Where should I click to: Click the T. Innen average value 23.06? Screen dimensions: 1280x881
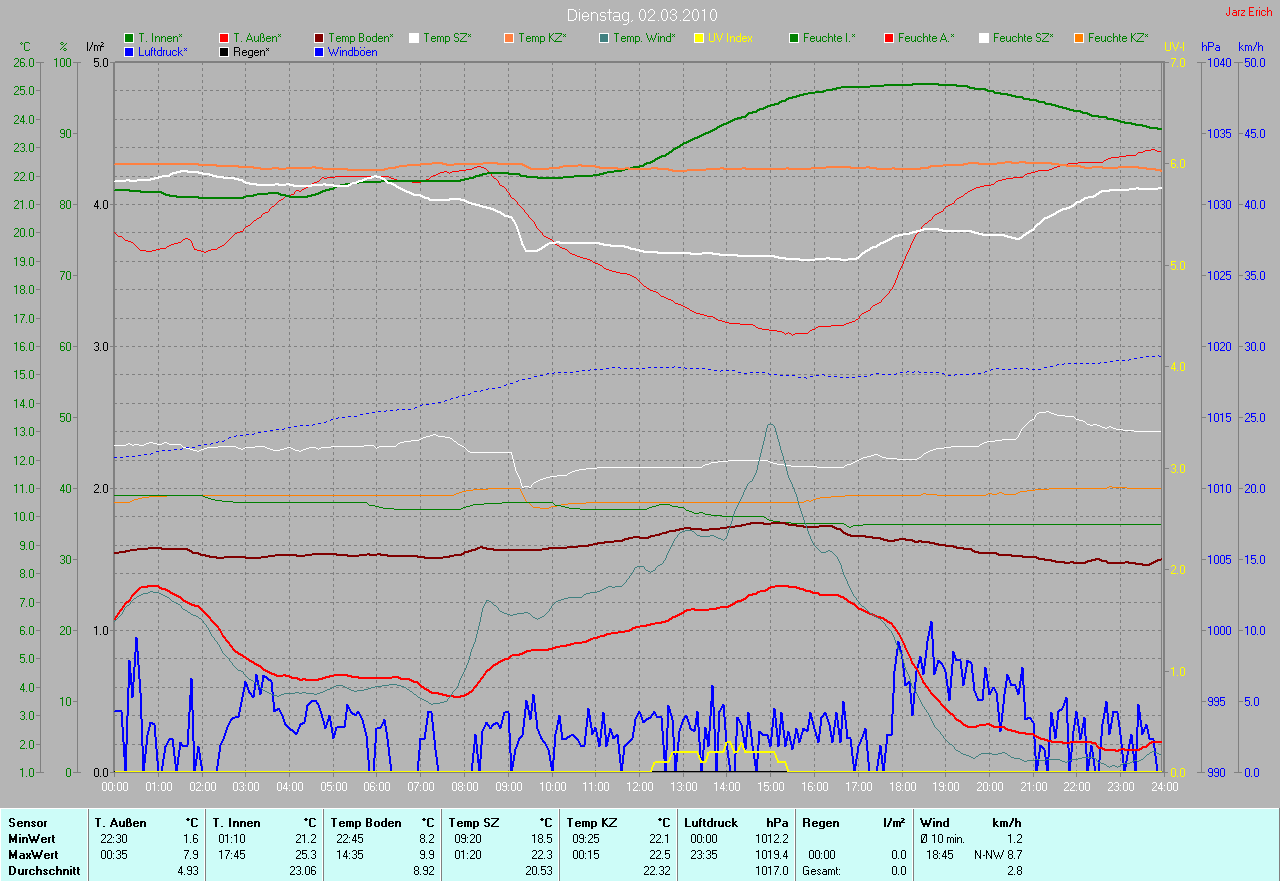(303, 871)
